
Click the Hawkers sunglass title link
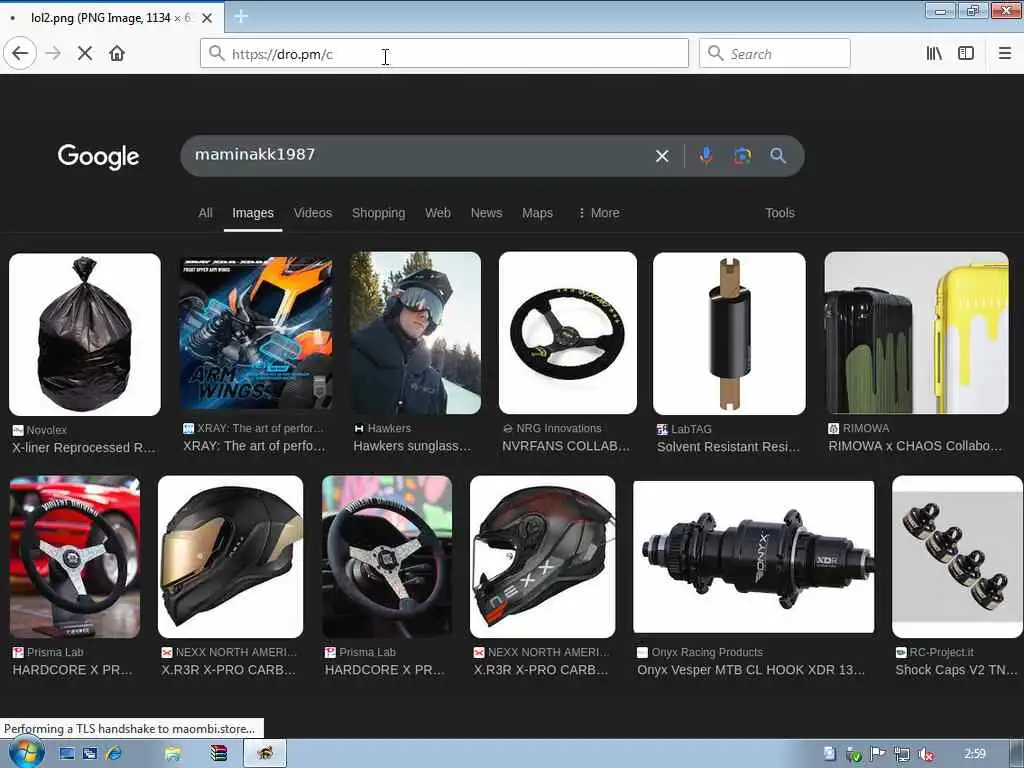[412, 446]
